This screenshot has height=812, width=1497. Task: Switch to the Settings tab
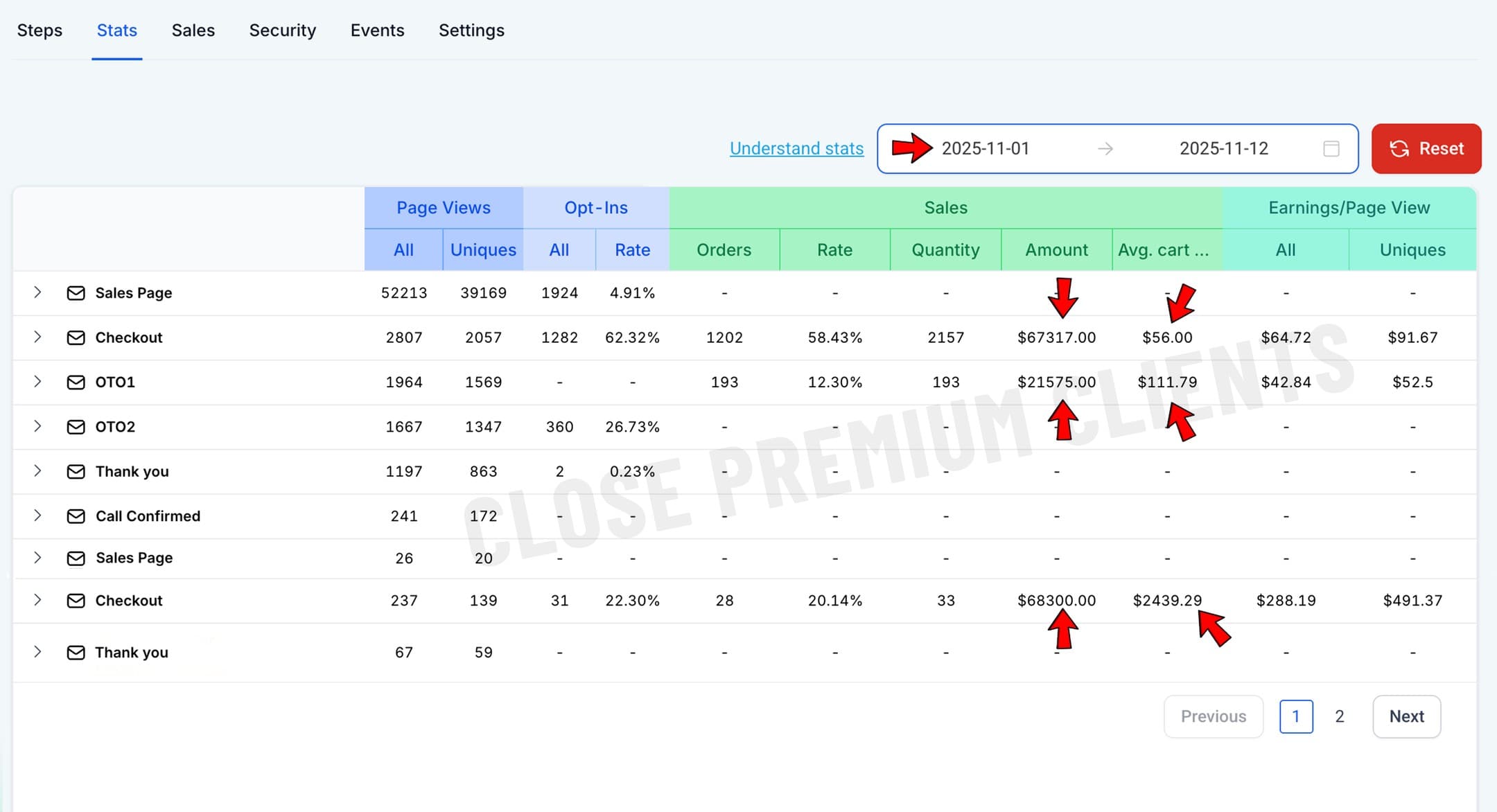point(471,30)
